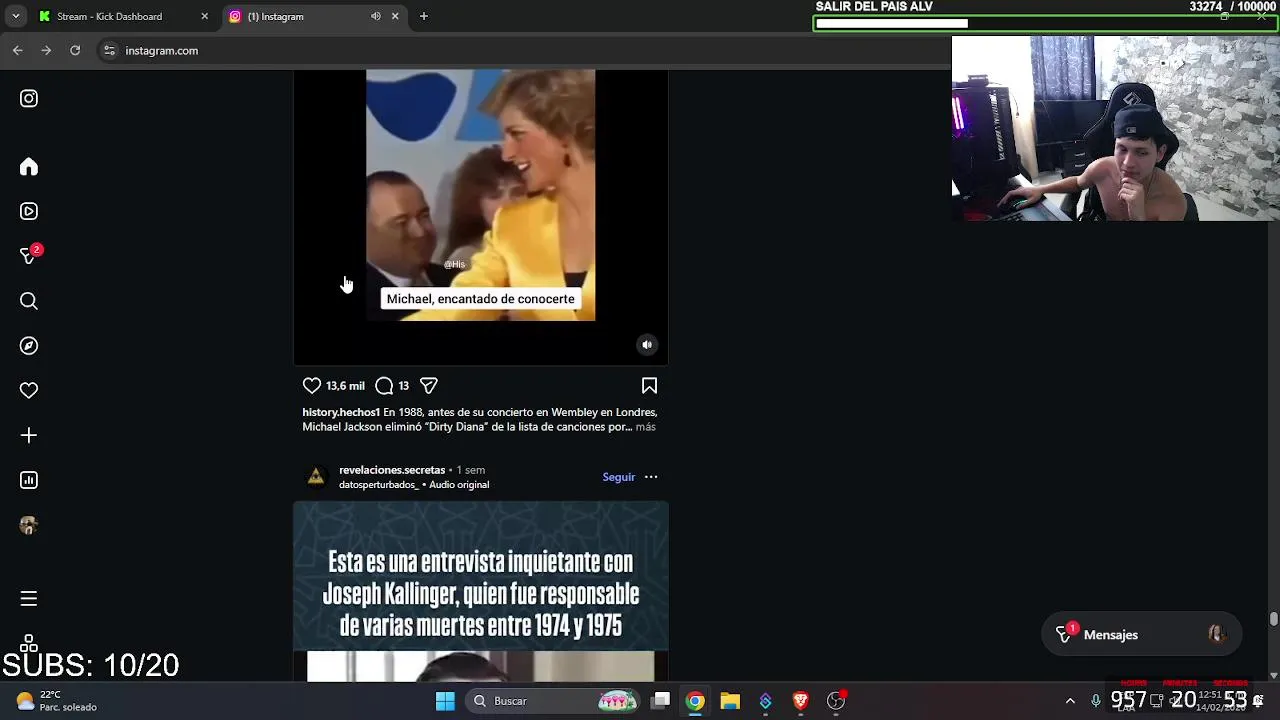This screenshot has height=720, width=1280.
Task: Open the dashboard insights icon in sidebar
Action: coord(29,480)
